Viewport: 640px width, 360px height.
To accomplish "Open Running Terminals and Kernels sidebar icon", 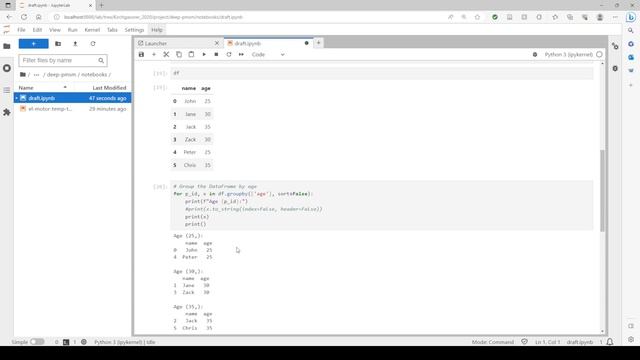I will pyautogui.click(x=7, y=68).
